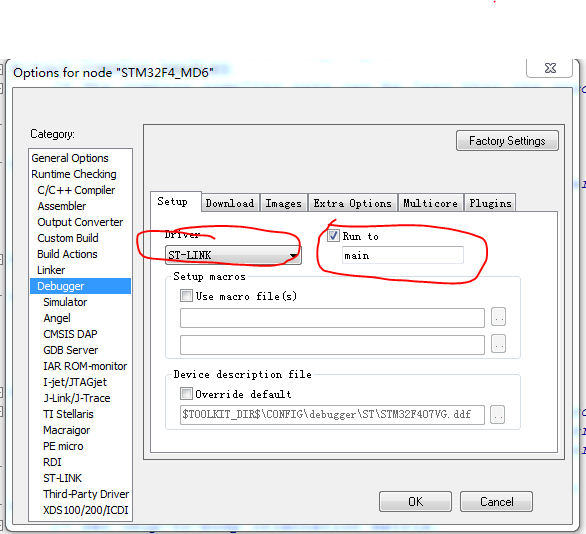Image resolution: width=586 pixels, height=534 pixels.
Task: Toggle the Run to checkbox
Action: pyautogui.click(x=333, y=236)
